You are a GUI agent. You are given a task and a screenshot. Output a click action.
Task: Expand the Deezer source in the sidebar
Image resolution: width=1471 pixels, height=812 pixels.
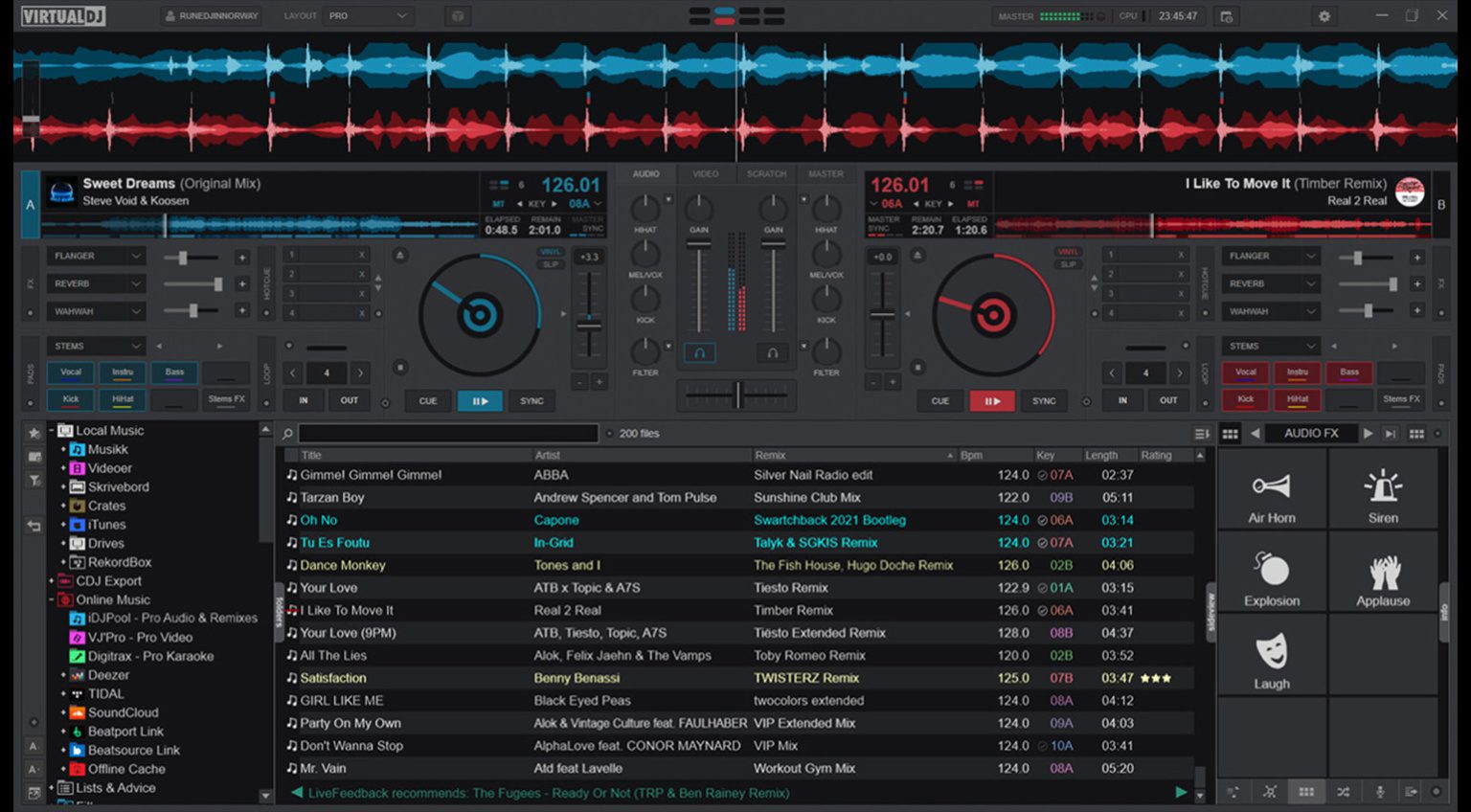pyautogui.click(x=65, y=675)
